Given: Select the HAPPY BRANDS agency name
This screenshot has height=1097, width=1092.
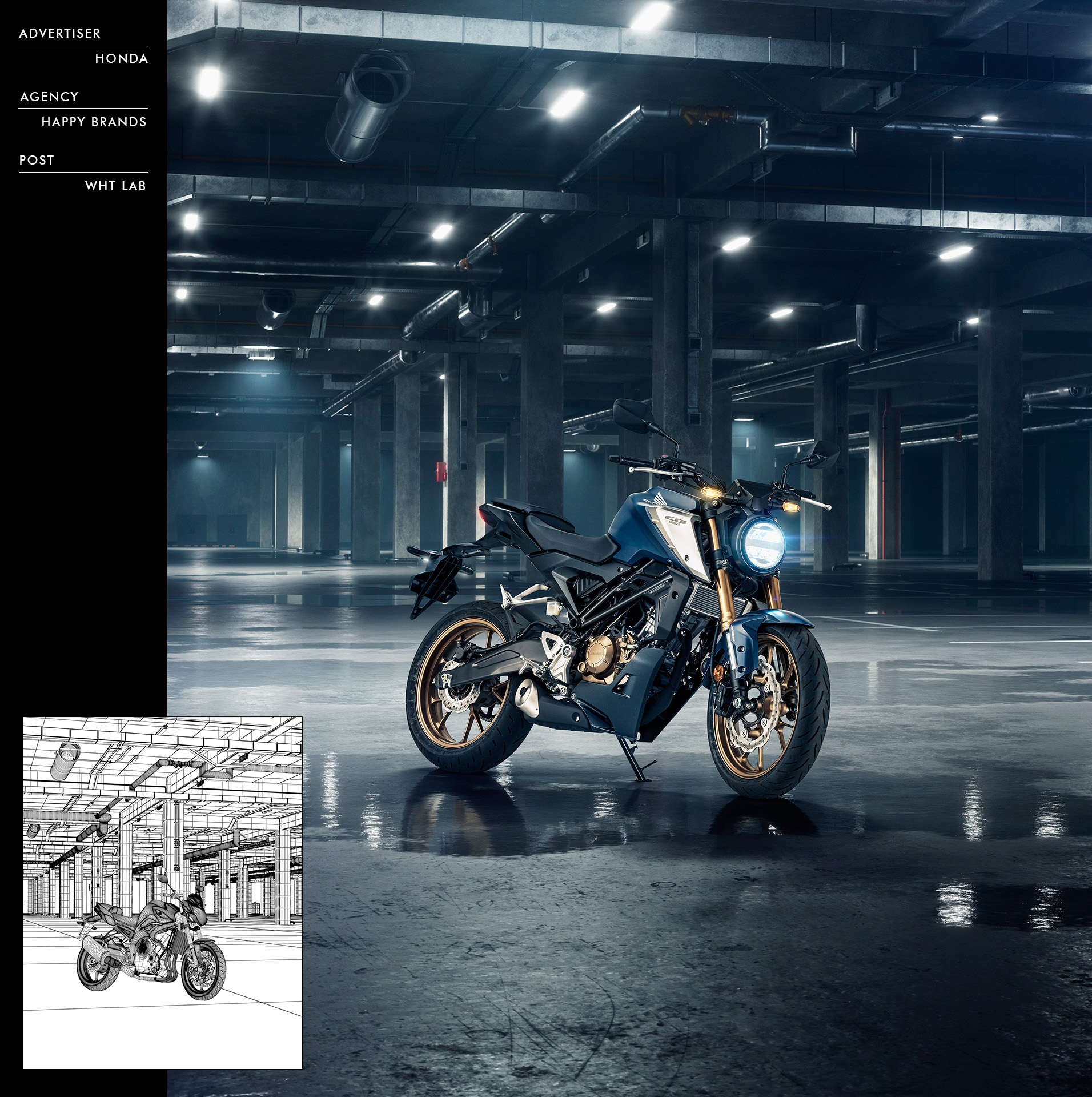Looking at the screenshot, I should 94,122.
